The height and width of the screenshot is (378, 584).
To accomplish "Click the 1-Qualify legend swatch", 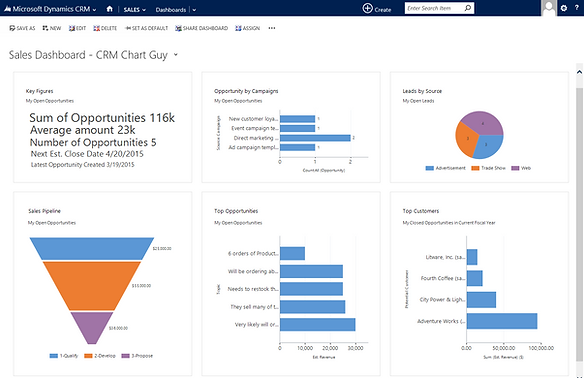I will click(54, 356).
